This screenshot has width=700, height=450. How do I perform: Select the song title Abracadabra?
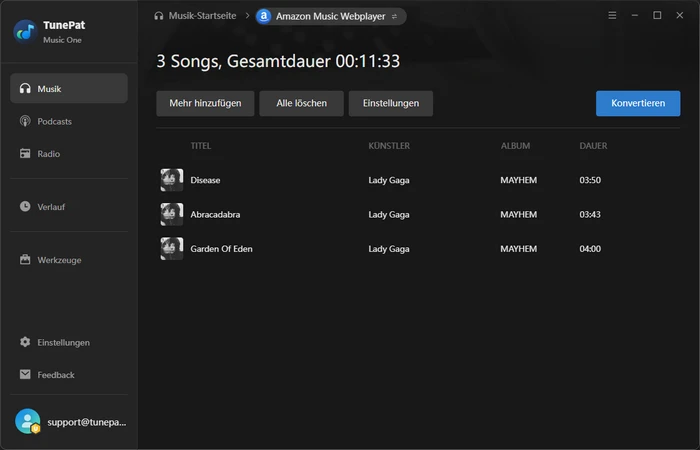point(215,214)
